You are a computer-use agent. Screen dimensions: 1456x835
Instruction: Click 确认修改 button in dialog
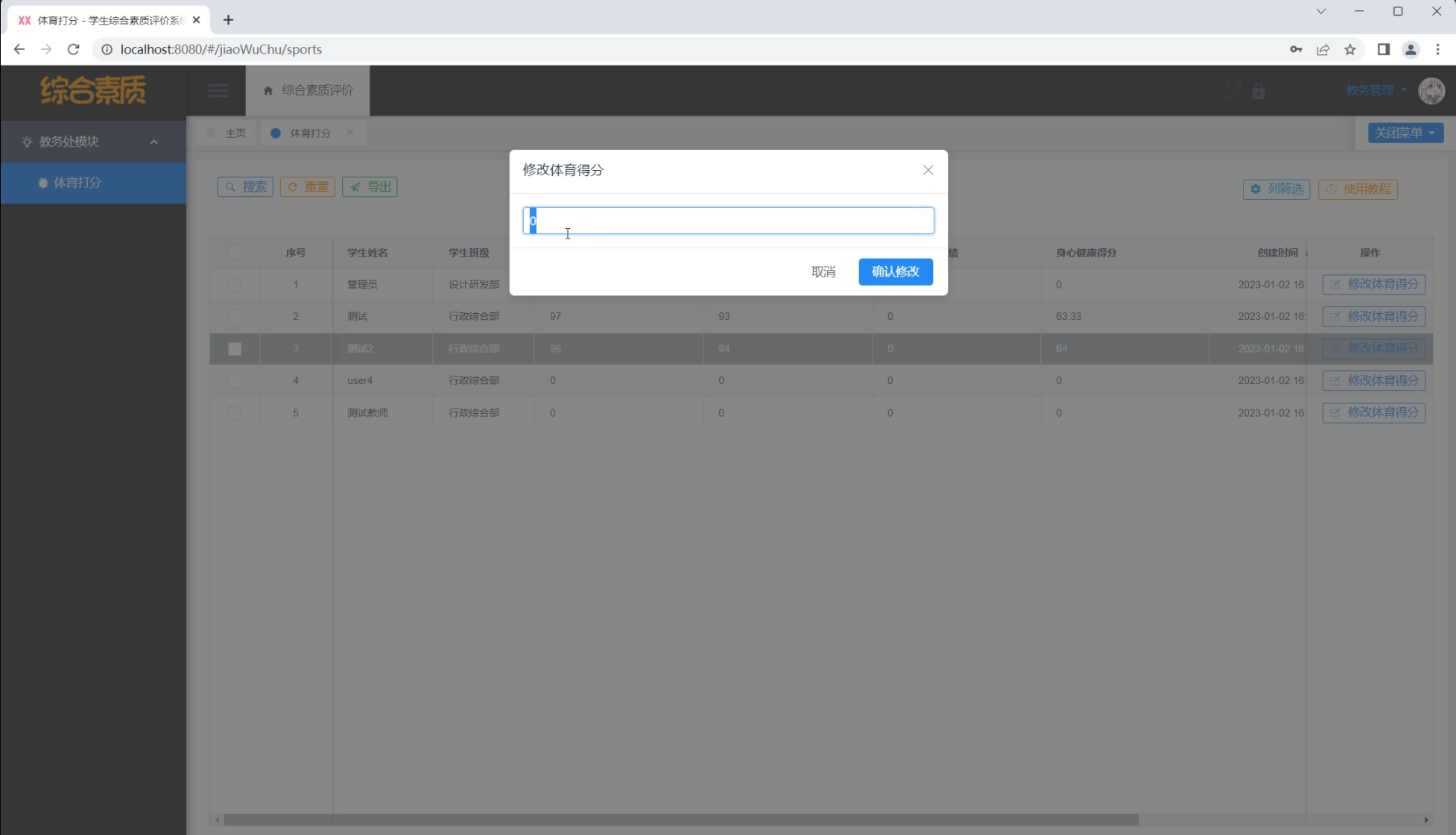pos(895,271)
